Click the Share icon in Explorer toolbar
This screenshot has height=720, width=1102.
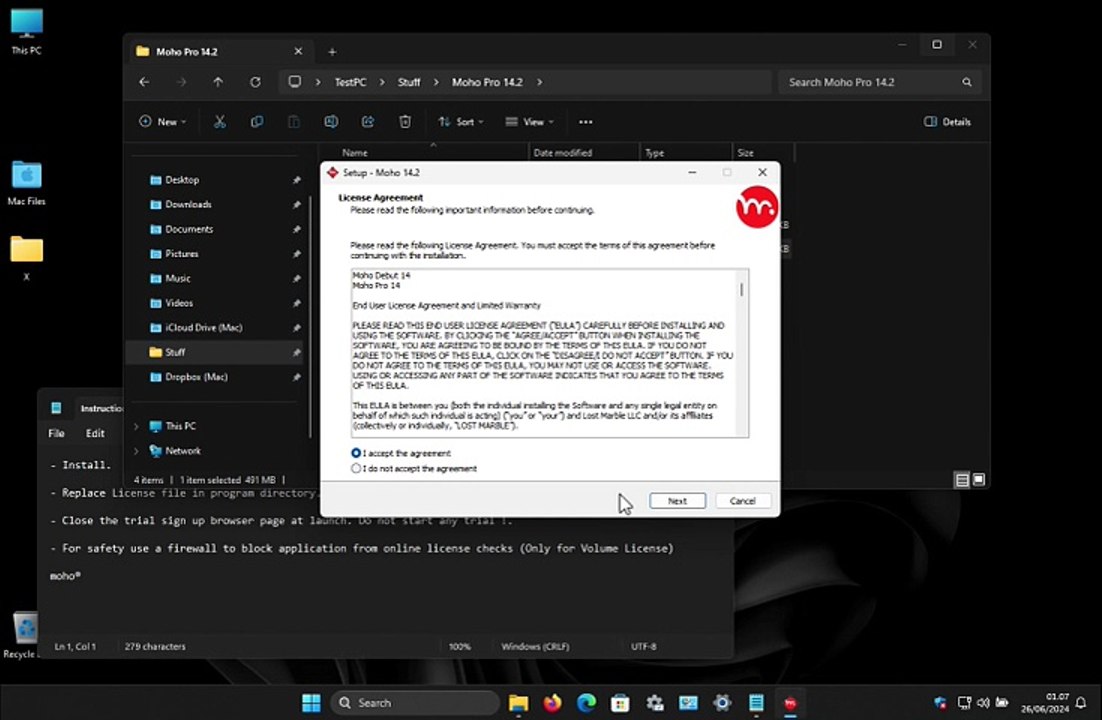(368, 122)
